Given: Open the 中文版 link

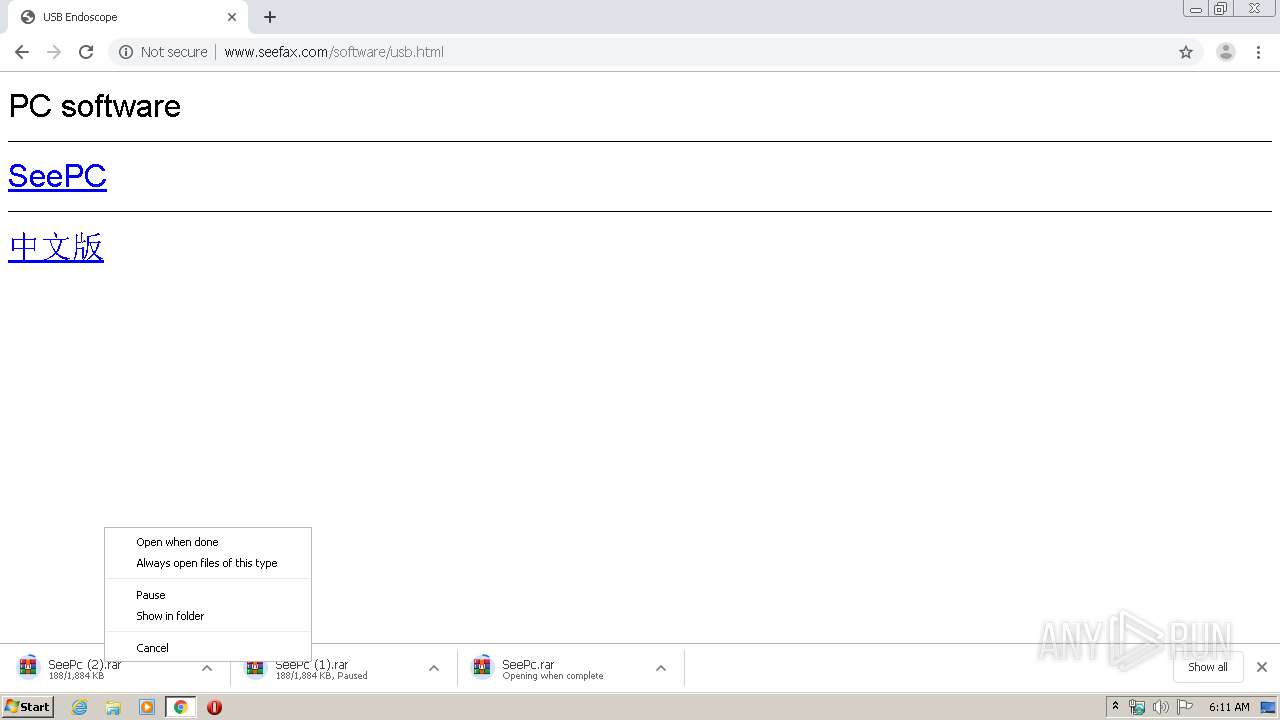Looking at the screenshot, I should pos(56,246).
